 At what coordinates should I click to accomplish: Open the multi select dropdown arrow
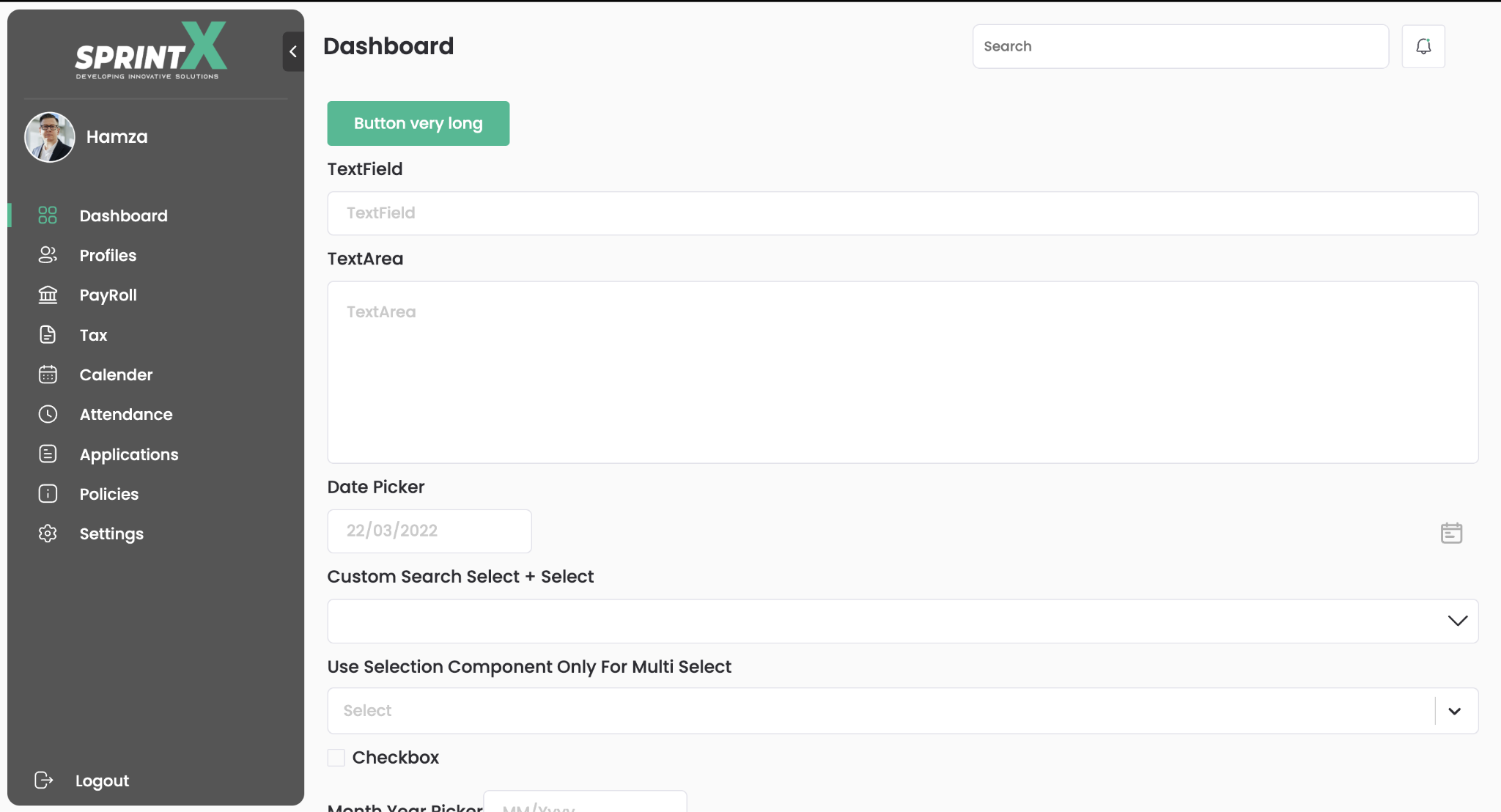tap(1454, 711)
